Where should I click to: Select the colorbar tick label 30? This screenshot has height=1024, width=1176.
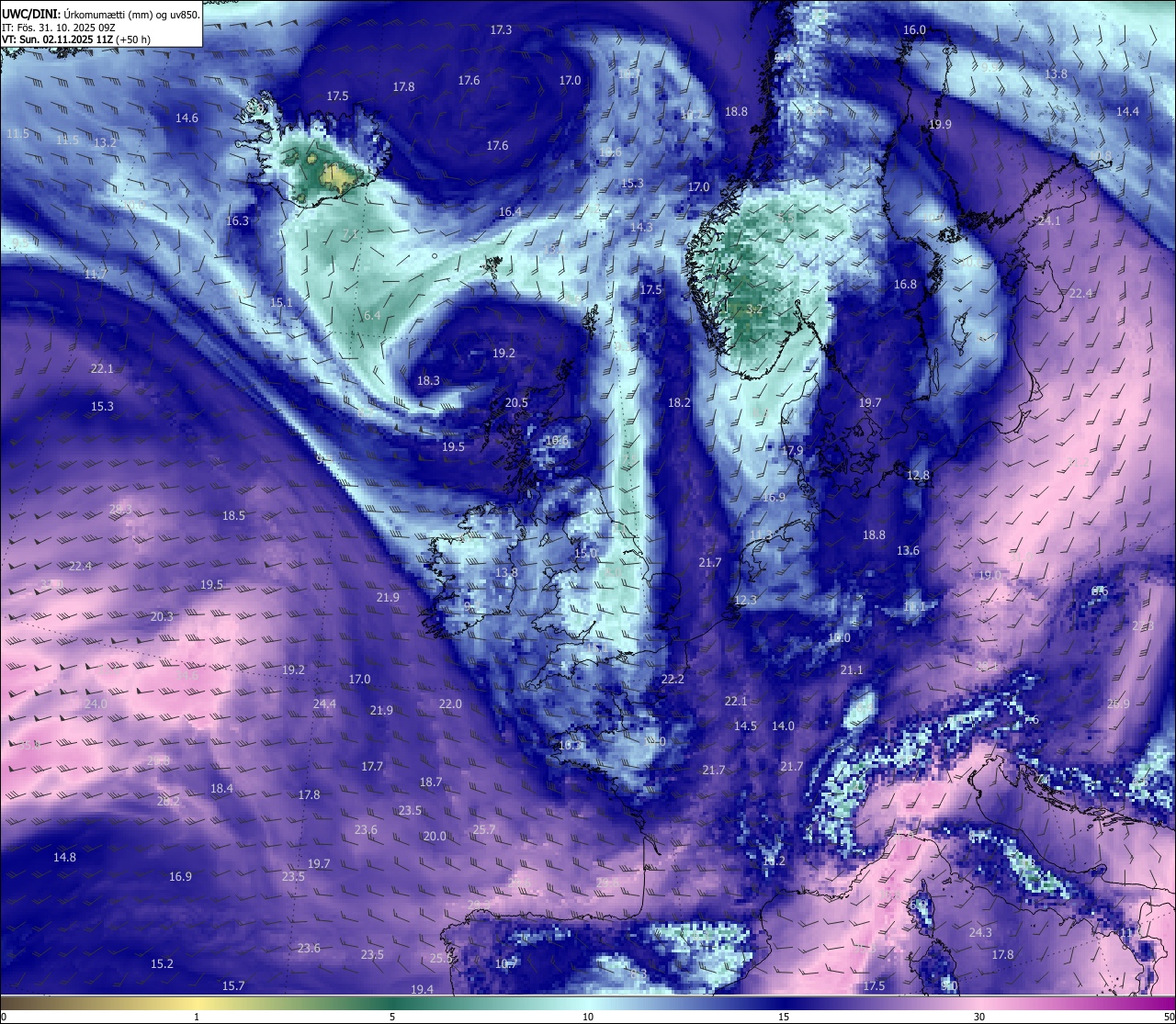click(979, 1017)
